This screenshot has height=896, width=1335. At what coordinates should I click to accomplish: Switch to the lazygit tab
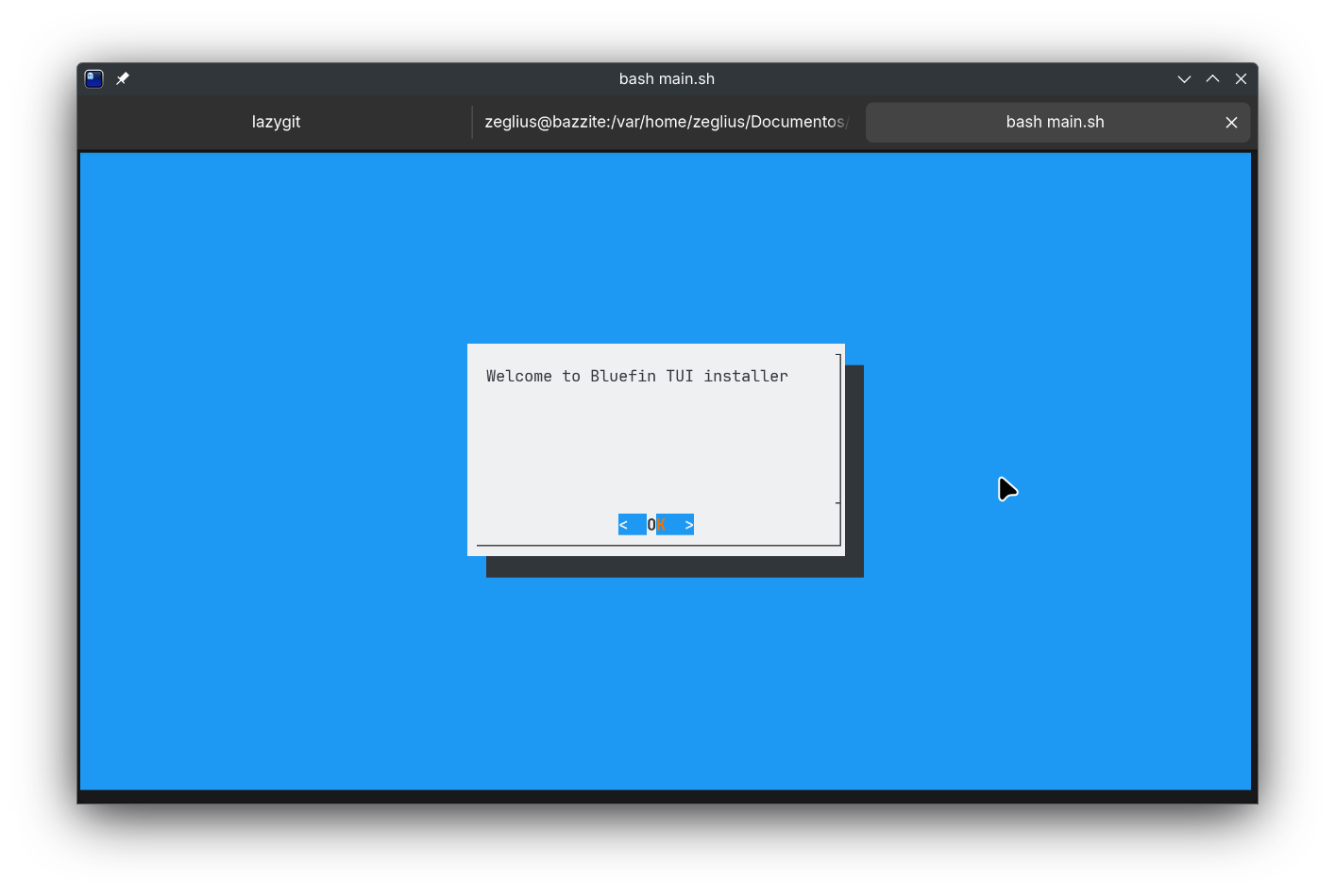pos(276,122)
